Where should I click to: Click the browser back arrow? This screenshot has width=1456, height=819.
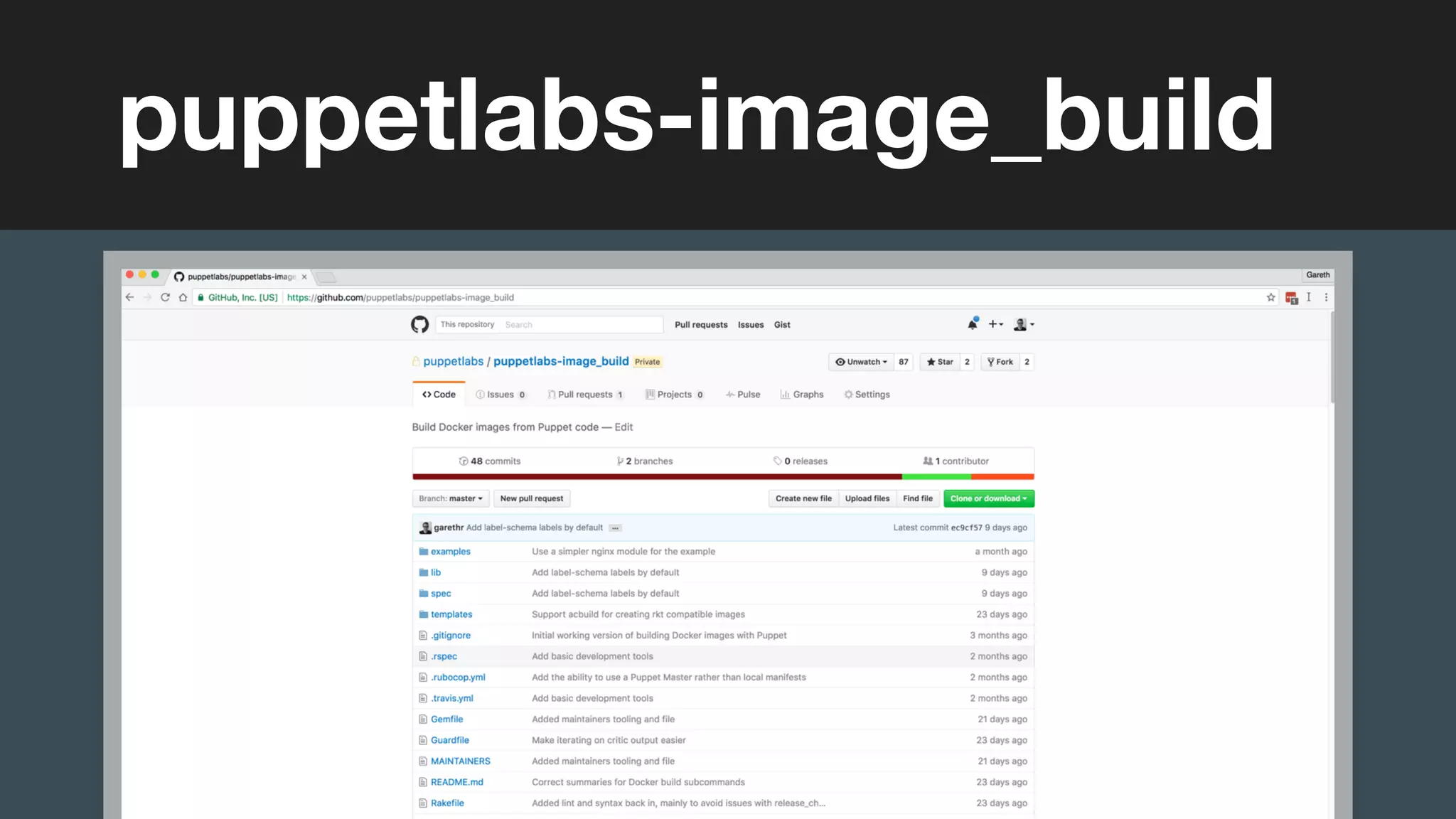[129, 297]
